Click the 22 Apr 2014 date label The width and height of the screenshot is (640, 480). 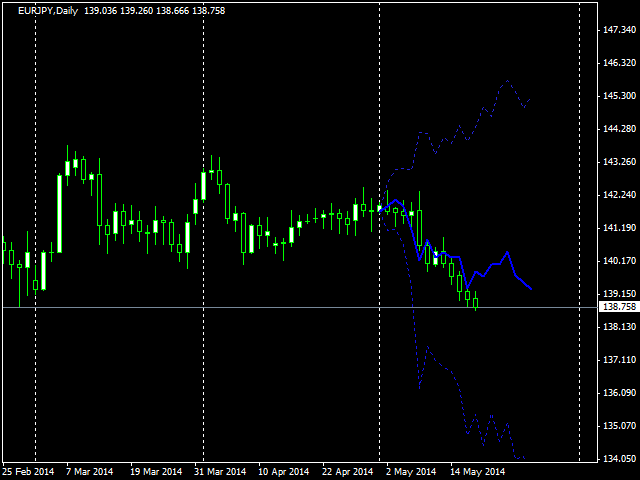tap(348, 472)
